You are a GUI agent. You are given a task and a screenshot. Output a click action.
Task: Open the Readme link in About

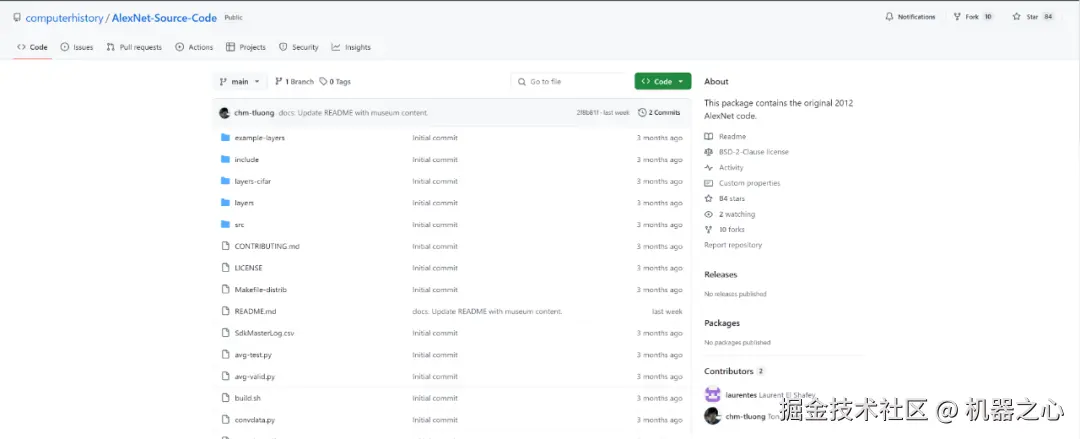tap(732, 136)
